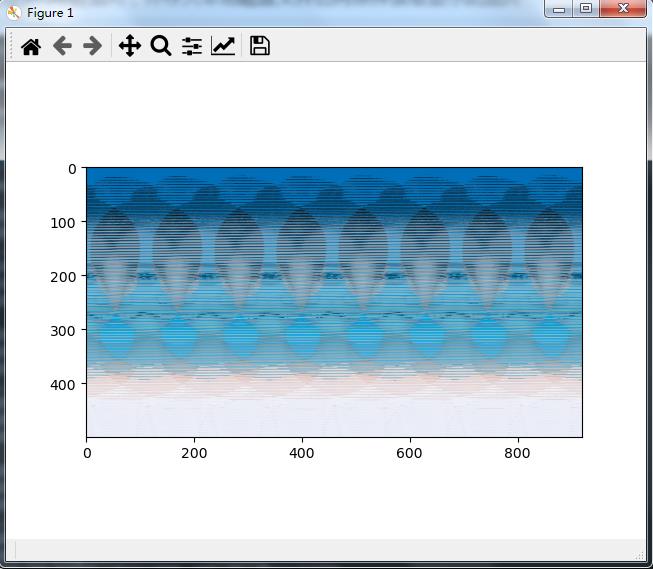Reset the view with the Home icon
The height and width of the screenshot is (569, 653).
click(31, 46)
